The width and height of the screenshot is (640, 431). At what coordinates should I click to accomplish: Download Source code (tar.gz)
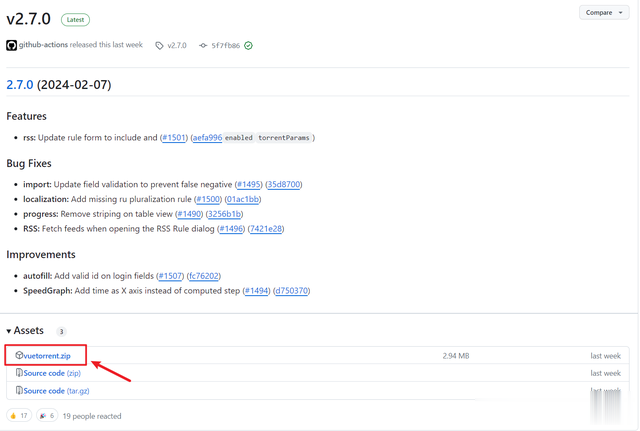click(56, 391)
